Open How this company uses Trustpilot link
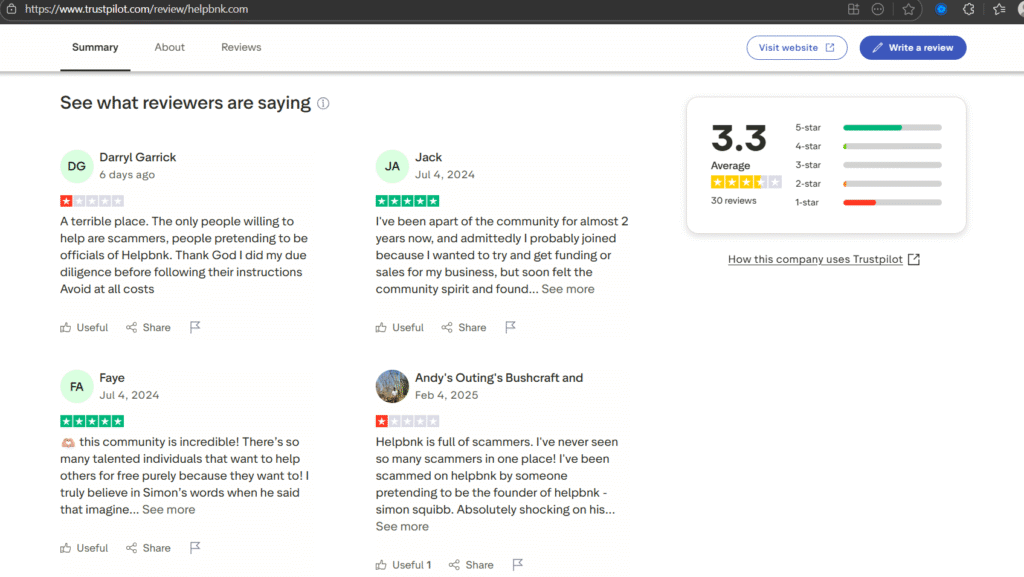Screen dimensions: 1024x577 (x=823, y=259)
